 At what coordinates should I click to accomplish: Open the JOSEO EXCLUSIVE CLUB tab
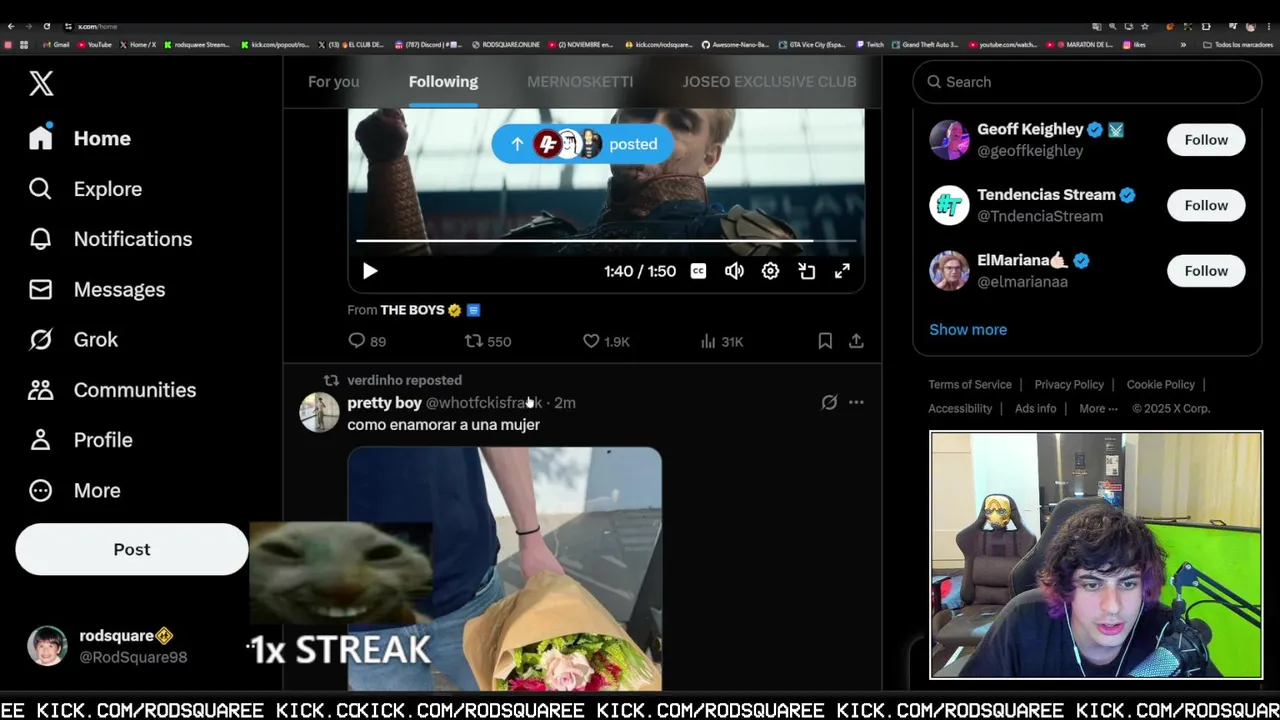[769, 82]
